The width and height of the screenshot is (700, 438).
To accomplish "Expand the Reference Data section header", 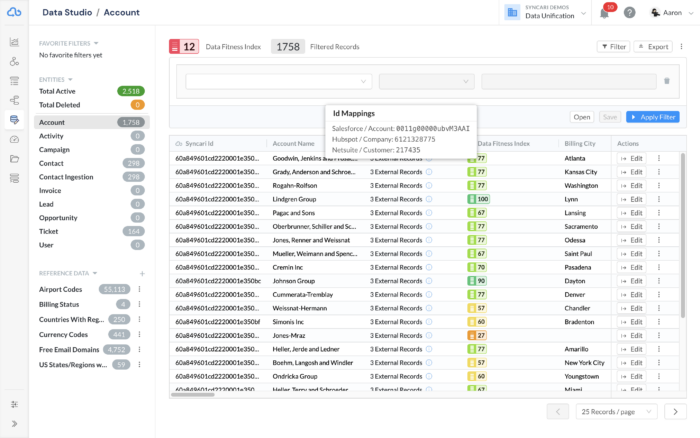I will (68, 273).
